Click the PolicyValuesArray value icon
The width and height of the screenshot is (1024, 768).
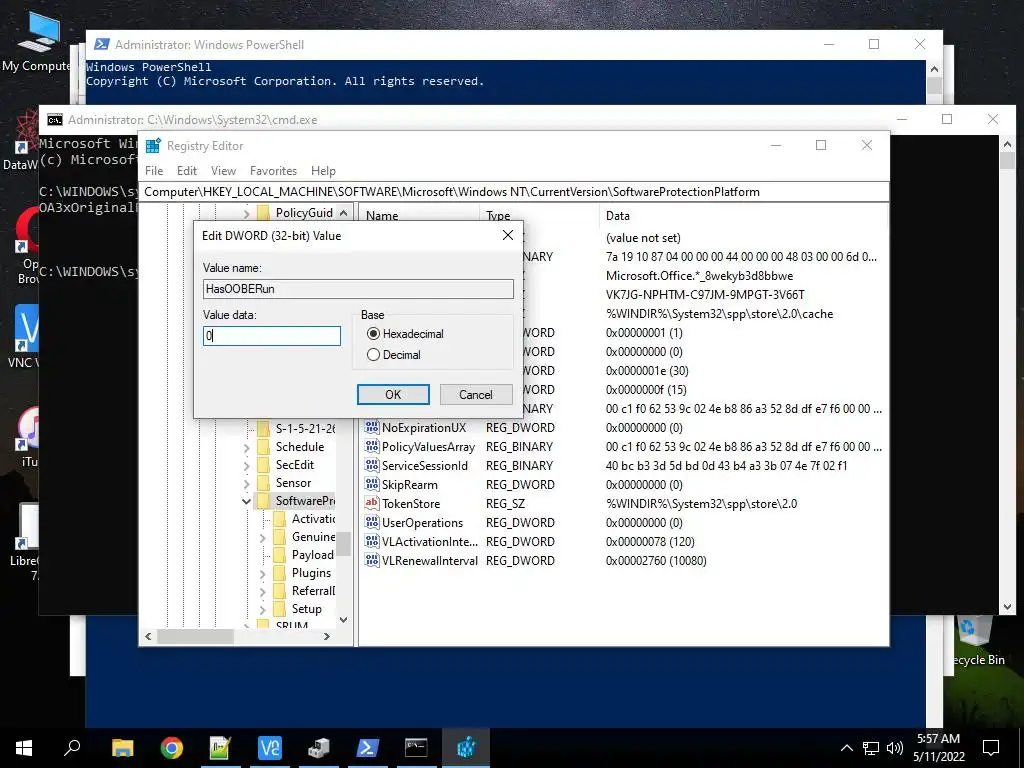tap(372, 447)
